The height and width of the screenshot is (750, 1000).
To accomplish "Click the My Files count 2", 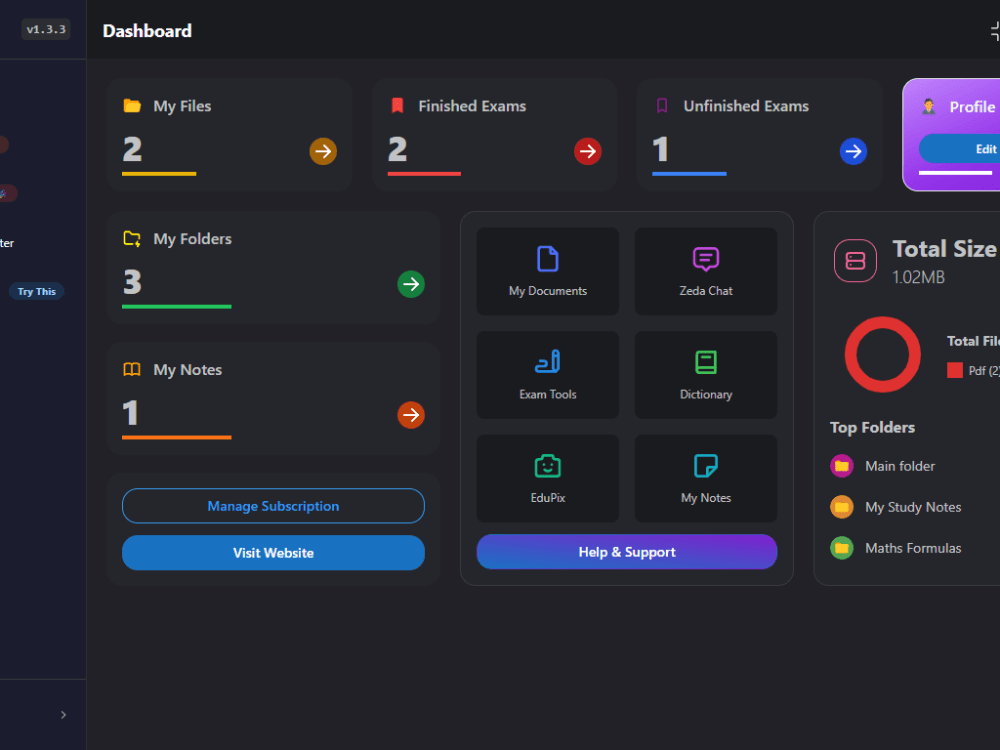I will pos(133,150).
